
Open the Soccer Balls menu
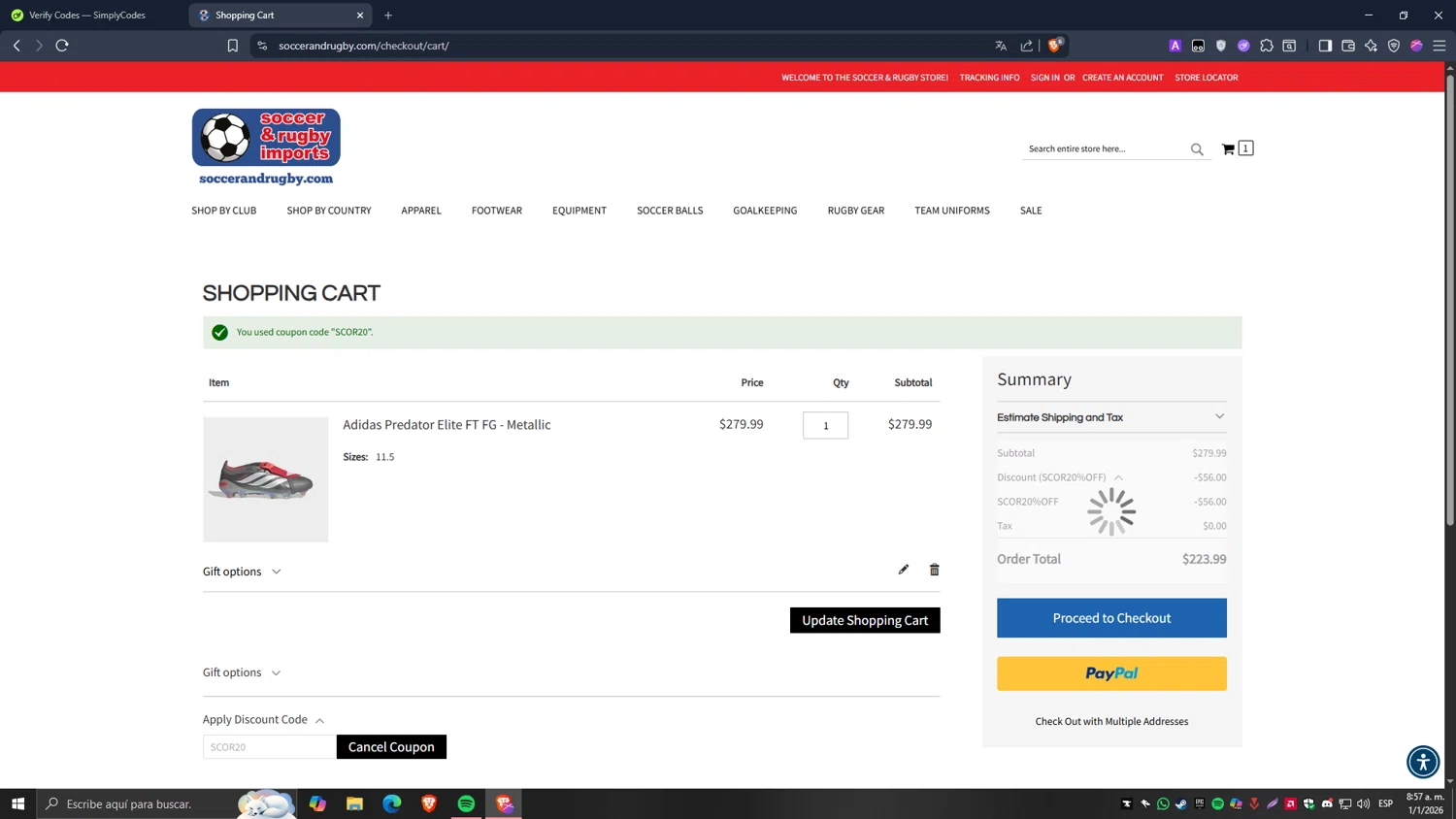click(x=670, y=211)
